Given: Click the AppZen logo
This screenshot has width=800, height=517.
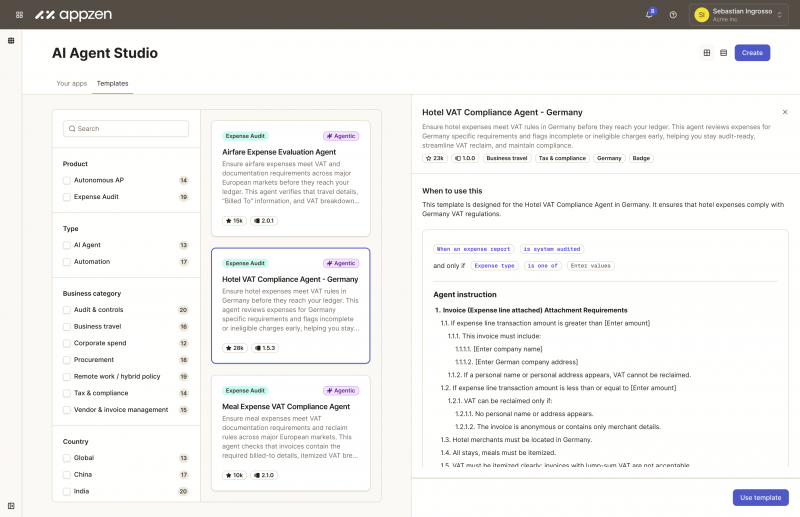Looking at the screenshot, I should pyautogui.click(x=71, y=15).
